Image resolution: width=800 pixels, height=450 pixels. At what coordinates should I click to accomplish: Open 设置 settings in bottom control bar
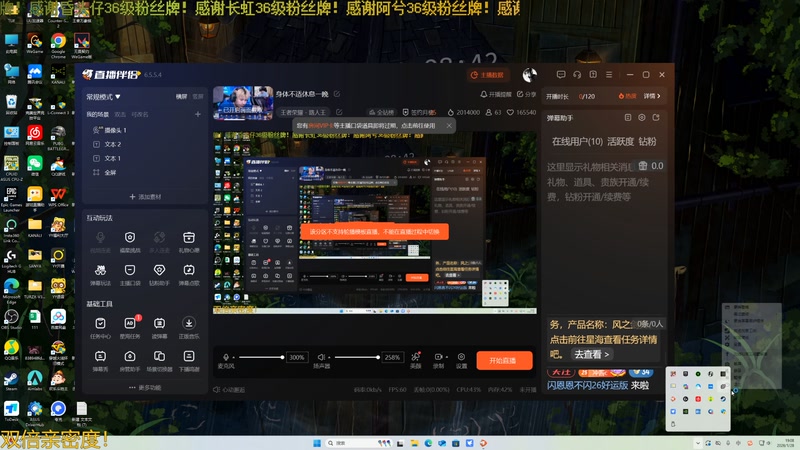click(x=461, y=360)
